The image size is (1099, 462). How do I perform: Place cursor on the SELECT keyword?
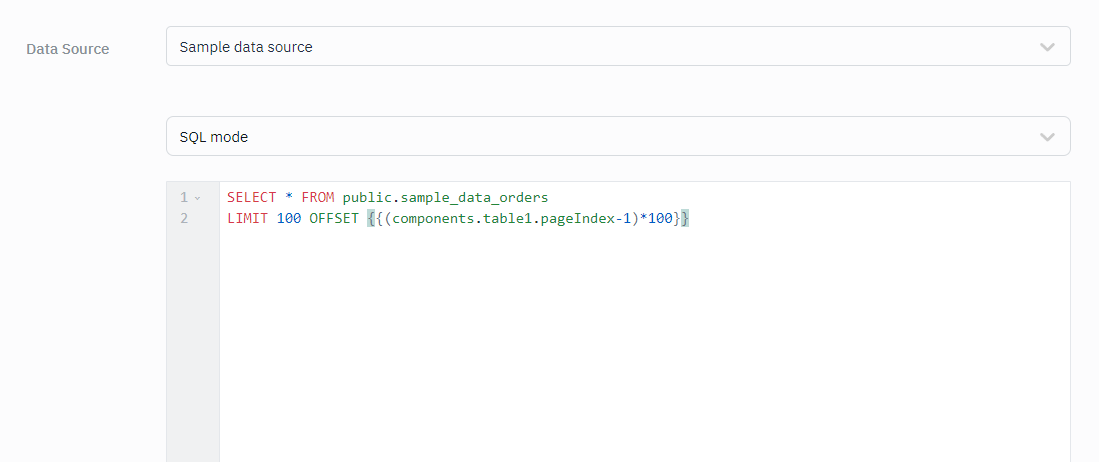[251, 198]
